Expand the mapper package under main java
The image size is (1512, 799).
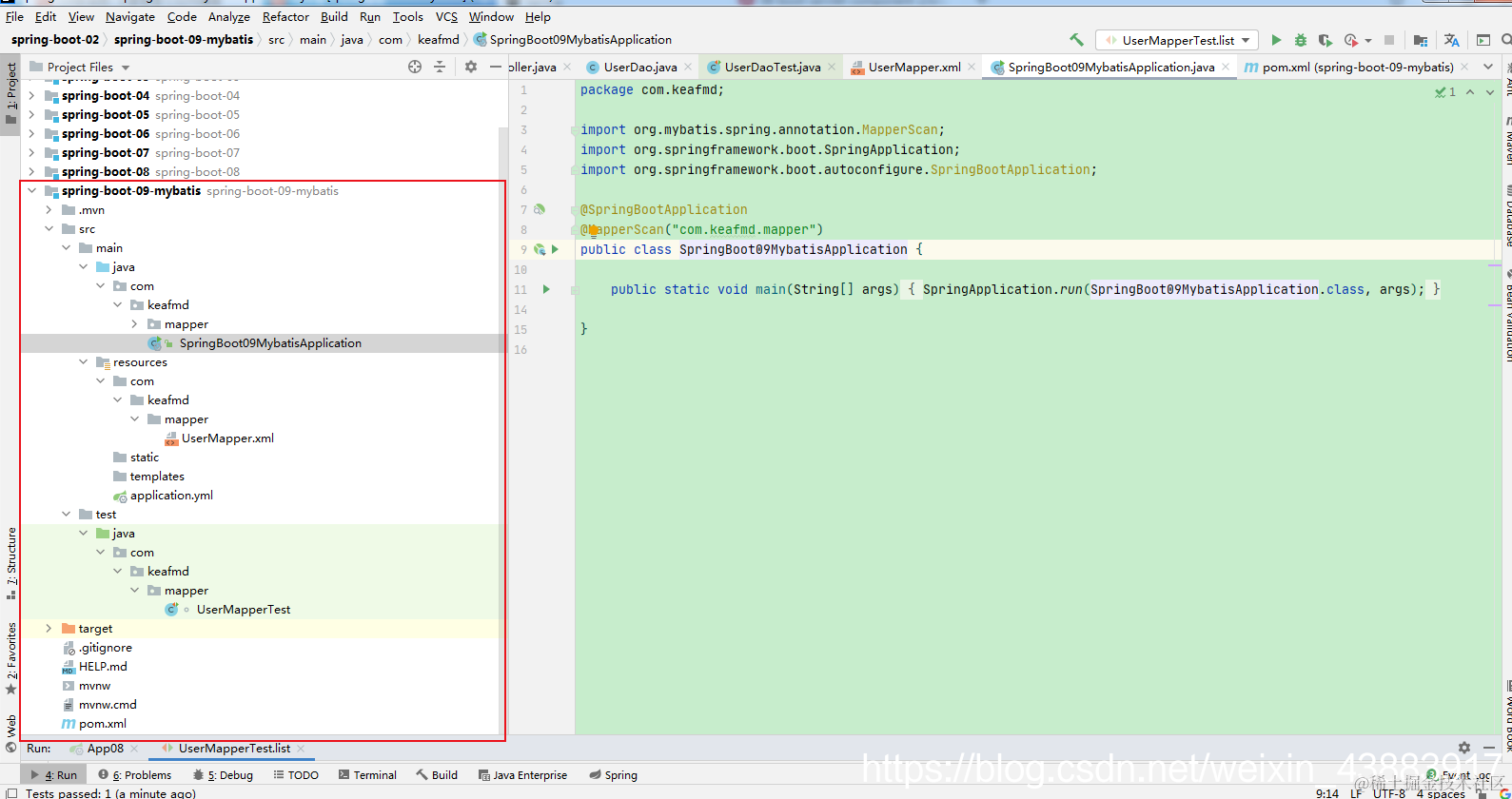(x=135, y=323)
